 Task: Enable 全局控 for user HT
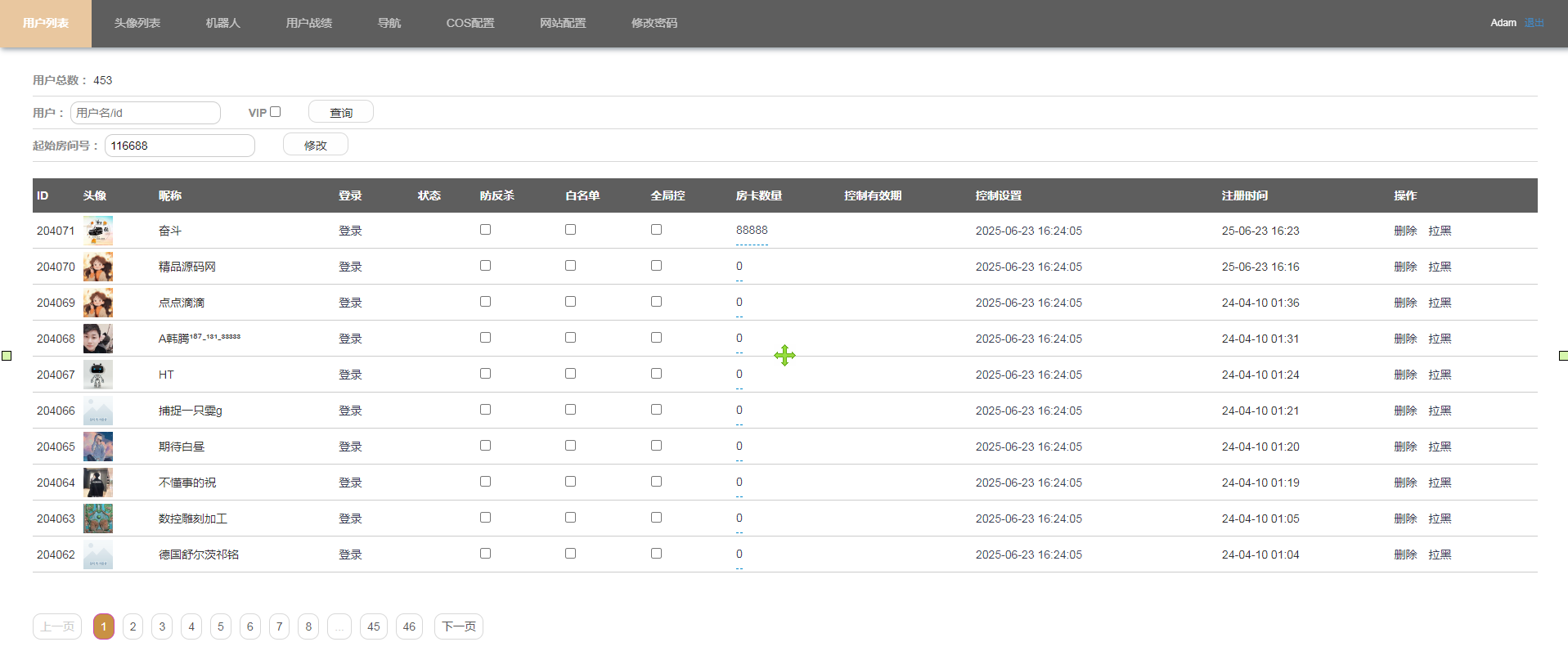(x=656, y=374)
